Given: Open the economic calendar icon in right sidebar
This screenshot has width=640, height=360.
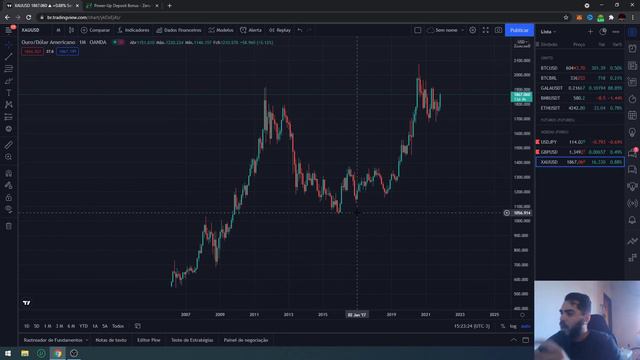Looking at the screenshot, I should [632, 116].
